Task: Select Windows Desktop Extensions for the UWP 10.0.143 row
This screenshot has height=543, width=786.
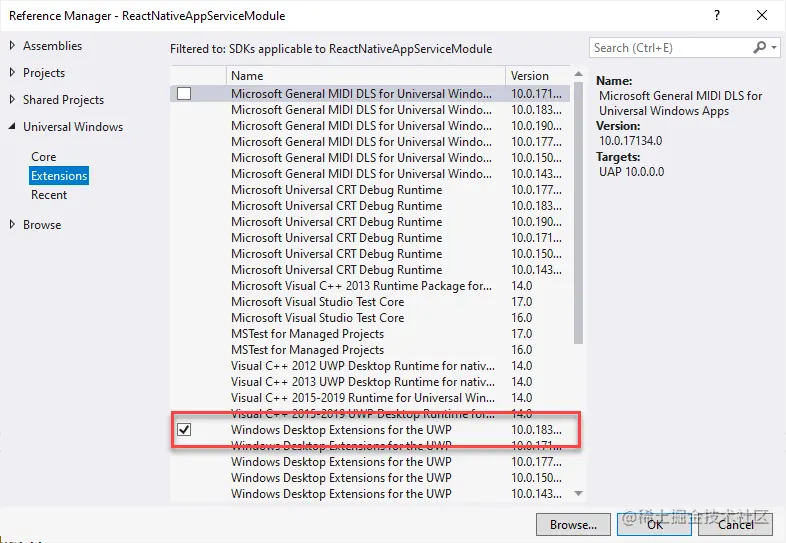Action: tap(370, 494)
